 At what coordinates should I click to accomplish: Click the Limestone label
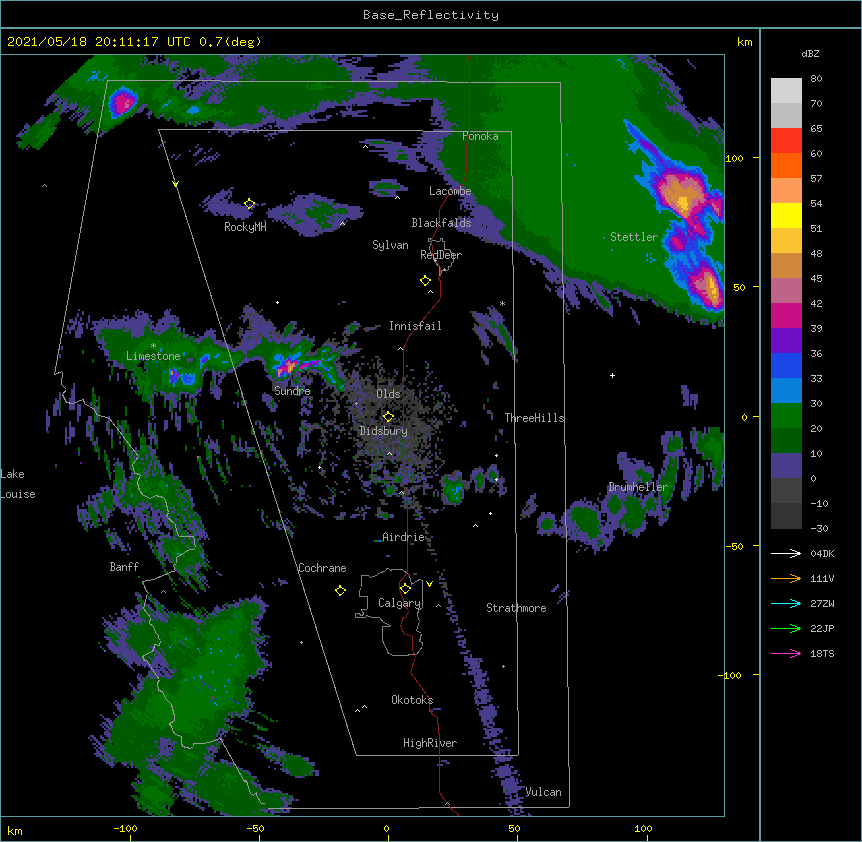pyautogui.click(x=153, y=356)
